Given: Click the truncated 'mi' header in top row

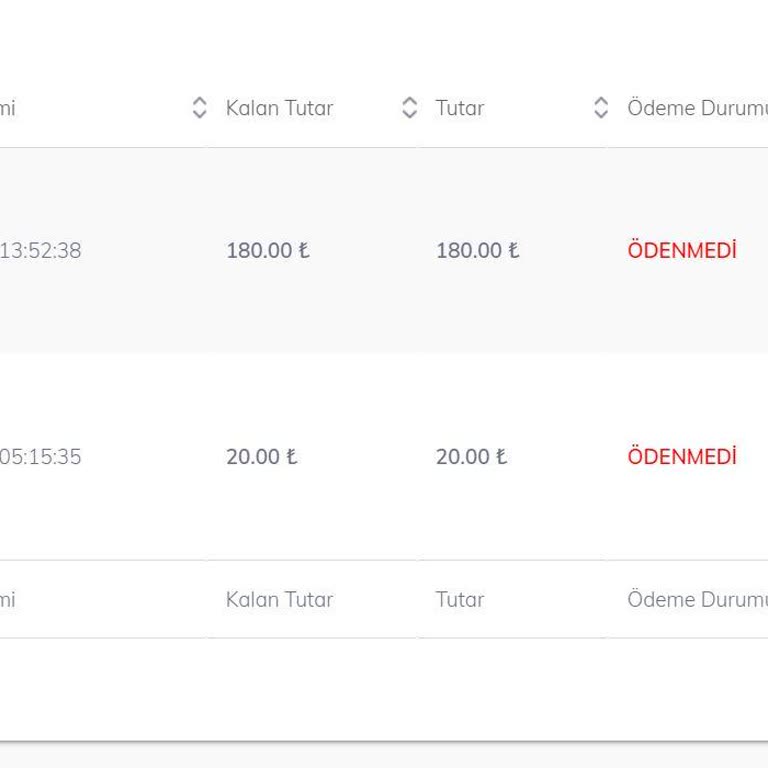Looking at the screenshot, I should [x=7, y=108].
